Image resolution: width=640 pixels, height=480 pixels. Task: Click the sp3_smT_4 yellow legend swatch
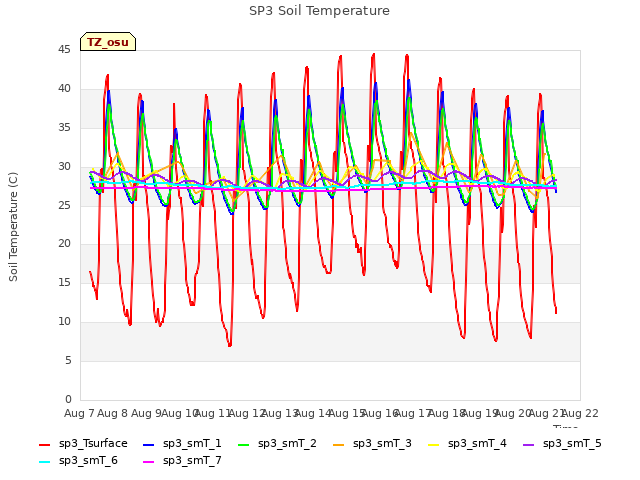433,444
